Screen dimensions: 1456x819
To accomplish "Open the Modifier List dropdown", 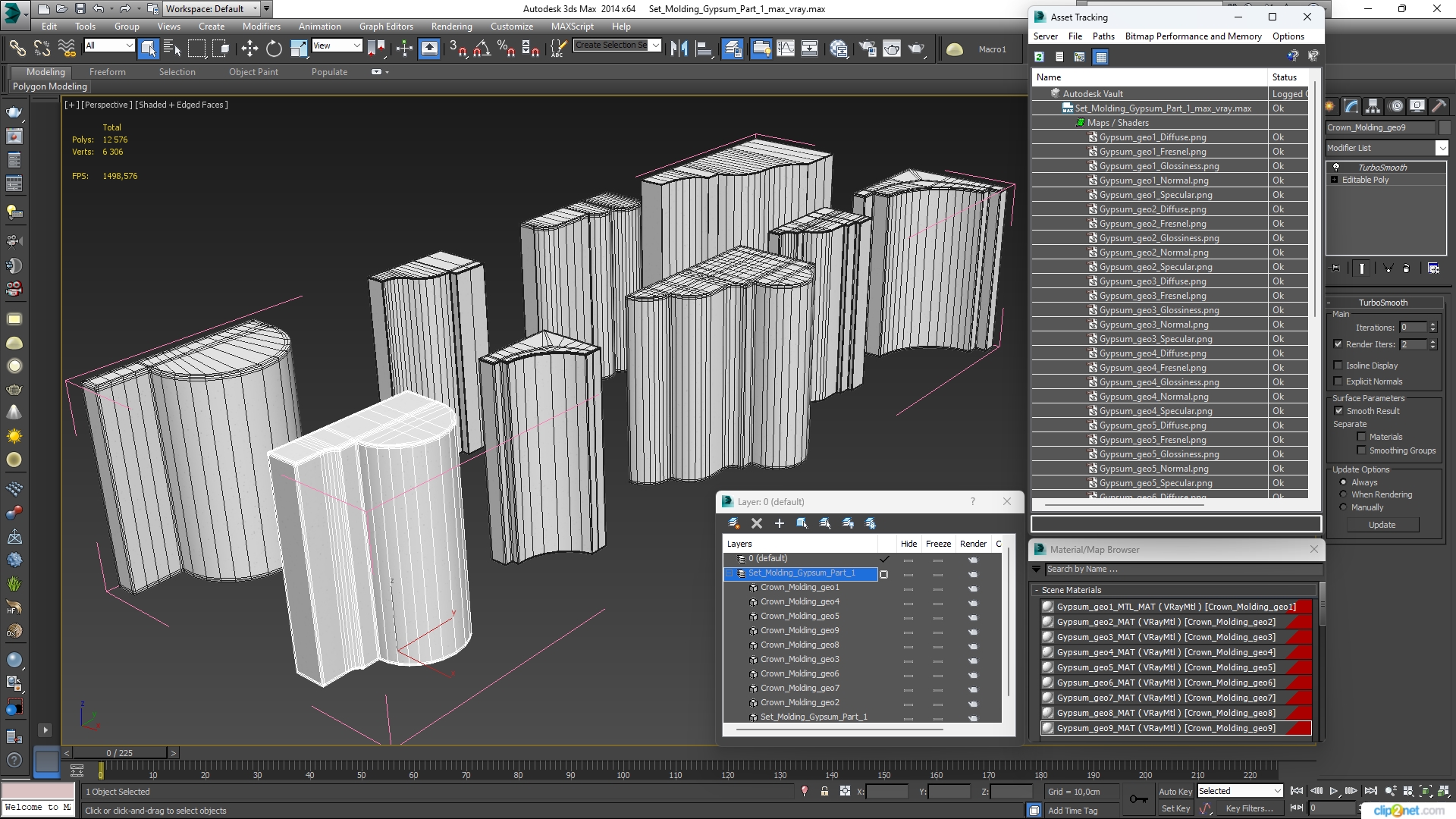I will [1387, 148].
